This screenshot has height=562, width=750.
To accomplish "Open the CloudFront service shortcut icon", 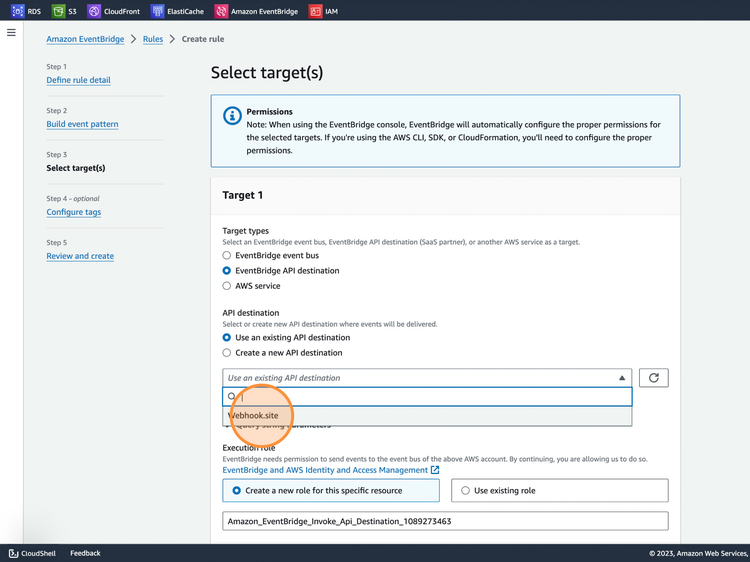I will [x=94, y=11].
